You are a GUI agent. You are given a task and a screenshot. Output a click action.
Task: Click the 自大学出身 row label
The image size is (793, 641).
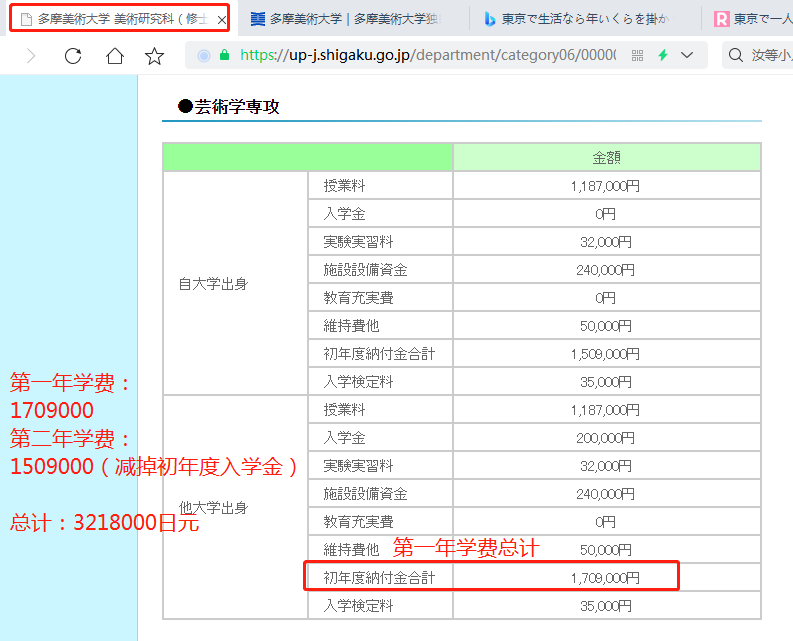(213, 284)
